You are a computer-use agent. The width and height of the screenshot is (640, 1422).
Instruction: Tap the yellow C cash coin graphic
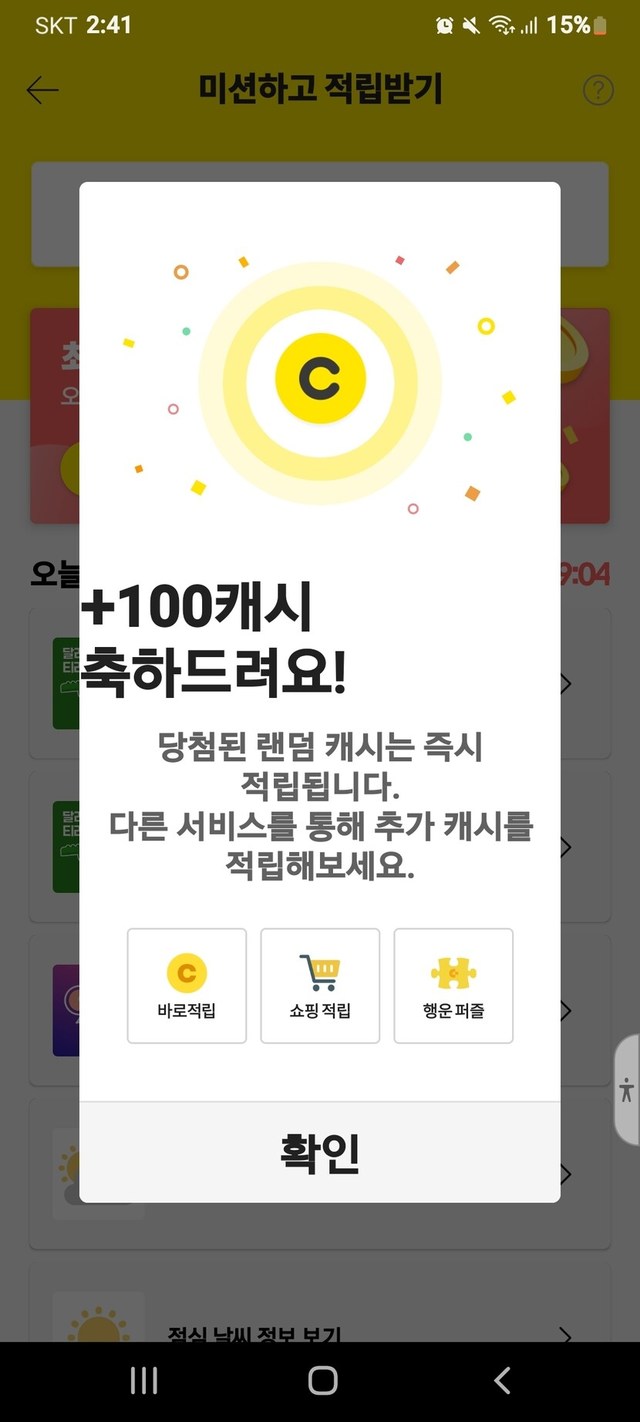point(320,378)
